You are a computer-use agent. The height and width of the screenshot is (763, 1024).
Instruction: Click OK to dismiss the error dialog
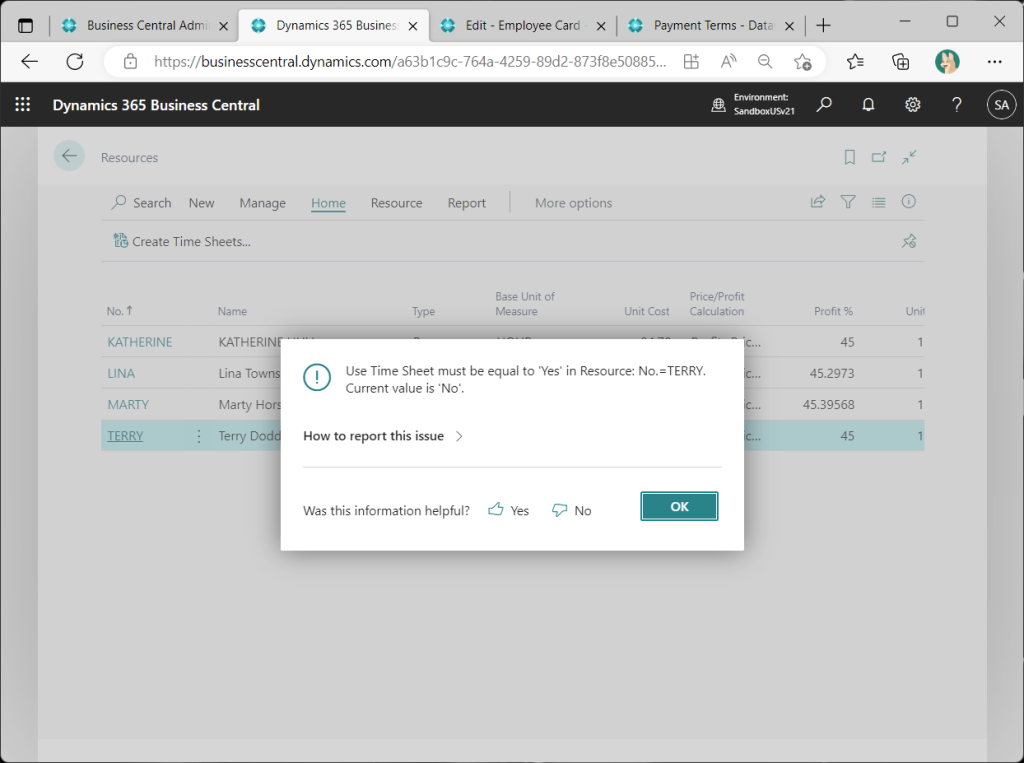(x=679, y=506)
